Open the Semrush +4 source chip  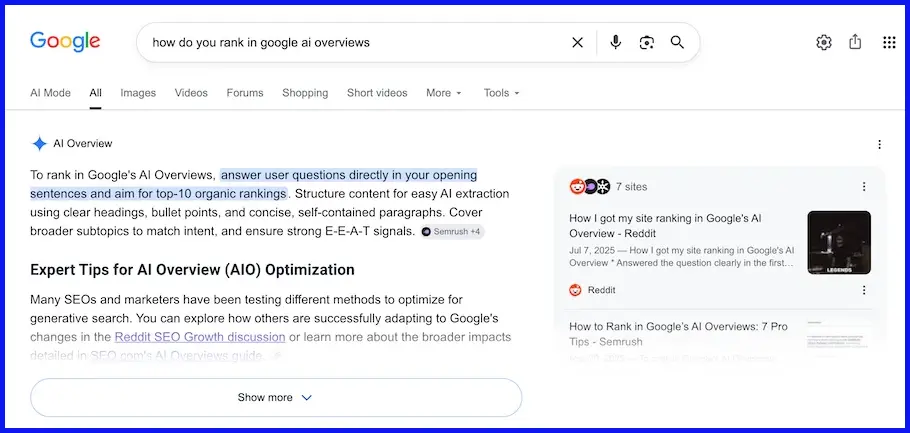coord(452,232)
